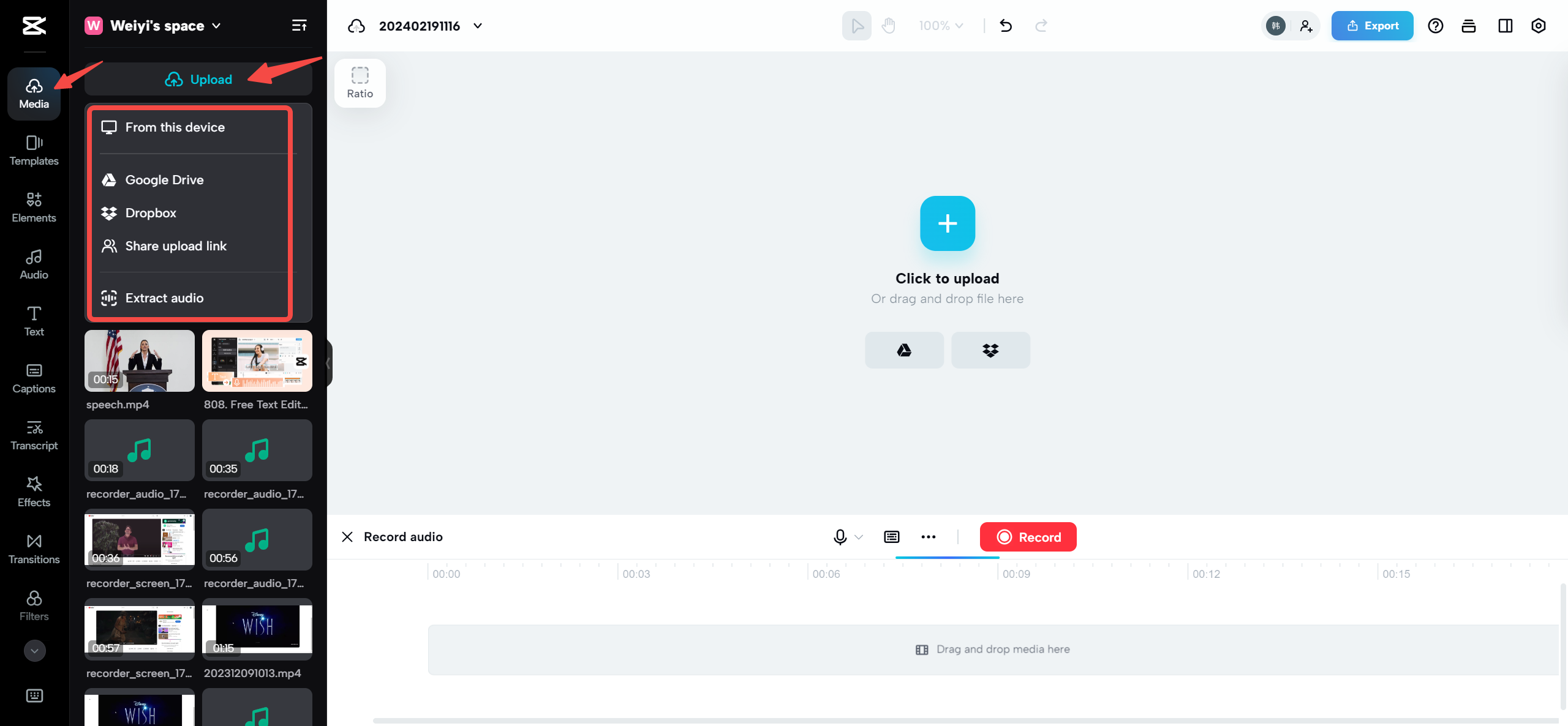1568x726 pixels.
Task: Toggle the right sidebar panel view
Action: click(1505, 26)
